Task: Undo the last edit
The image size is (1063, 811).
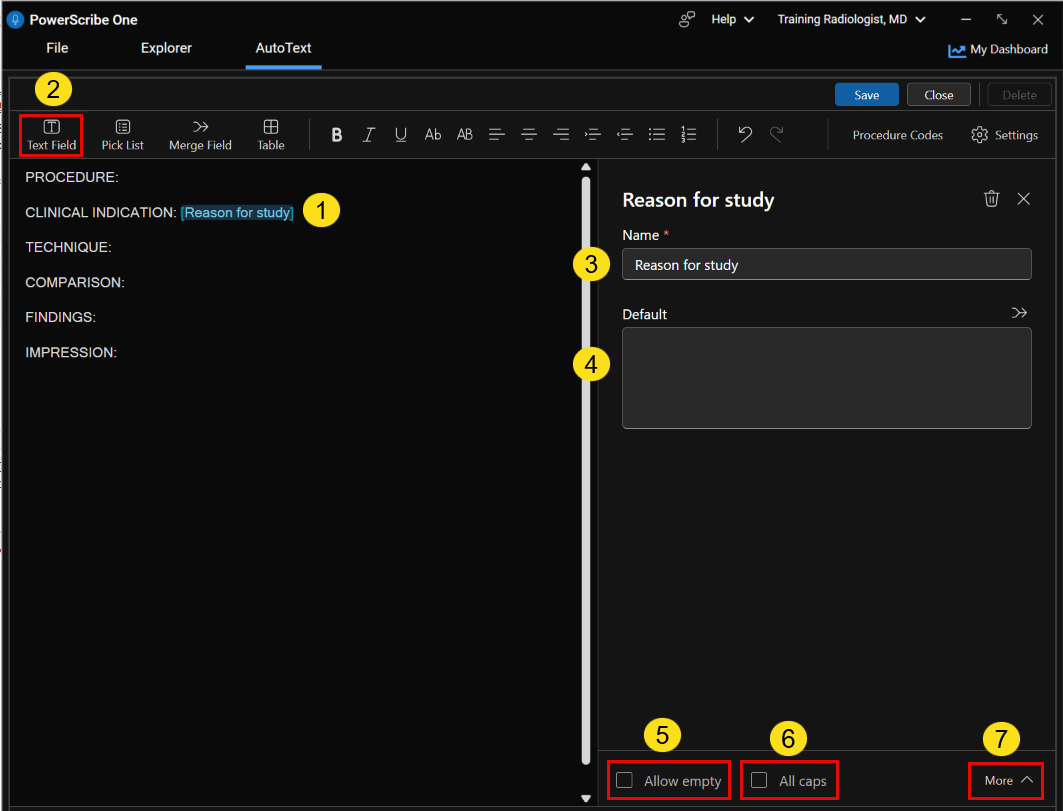Action: [745, 134]
